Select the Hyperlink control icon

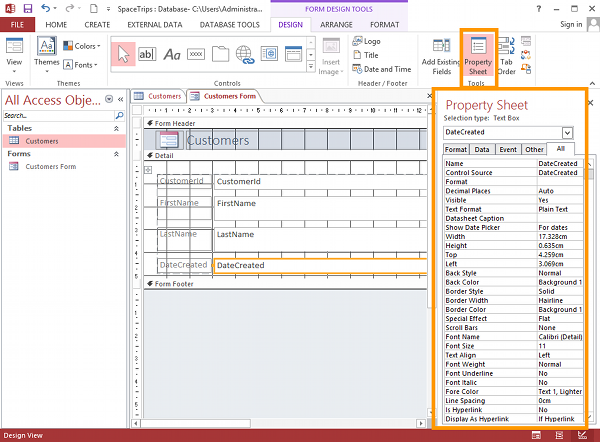tap(245, 54)
